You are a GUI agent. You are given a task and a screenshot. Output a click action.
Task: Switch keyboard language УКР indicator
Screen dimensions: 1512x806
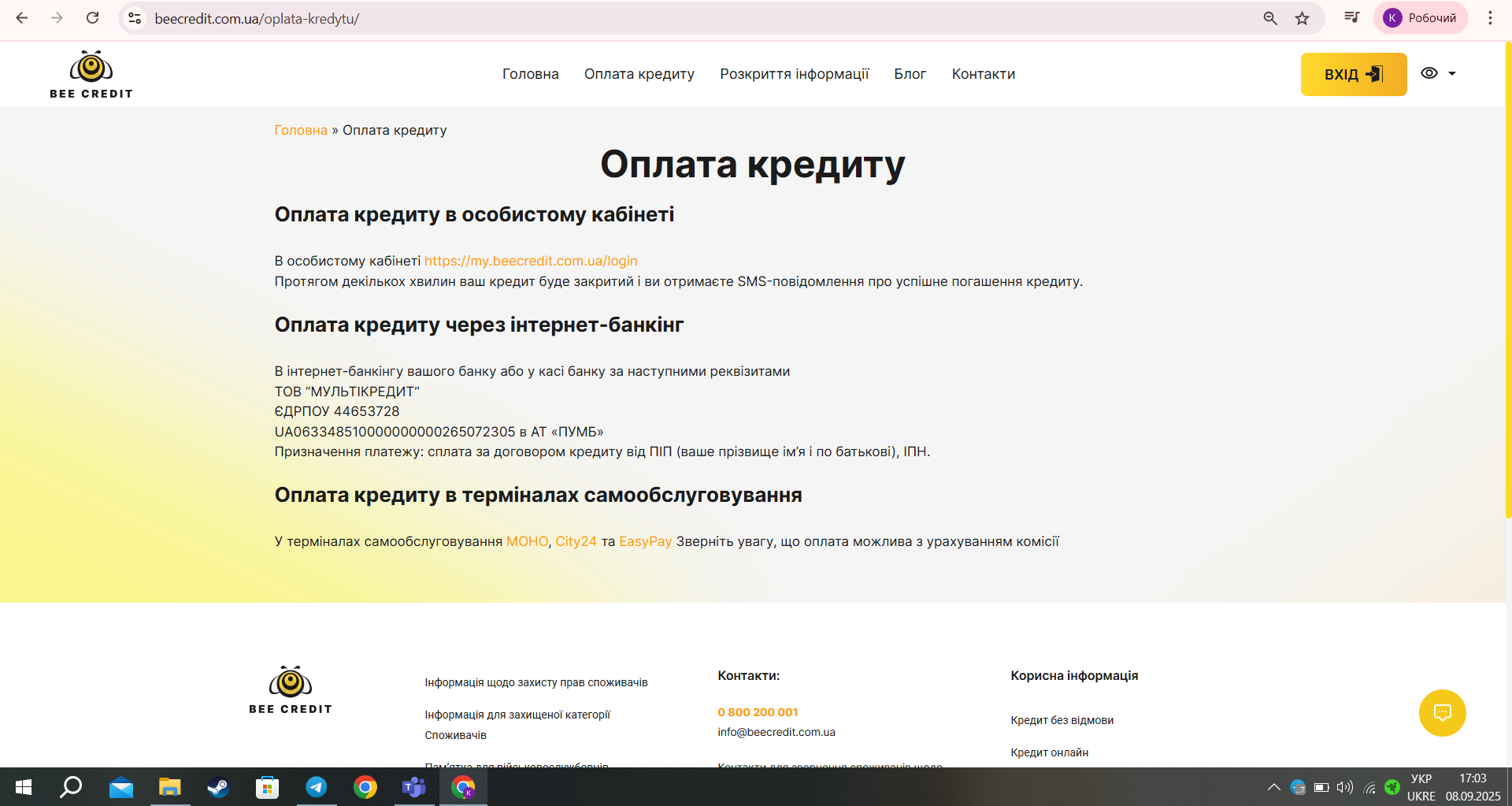[x=1421, y=787]
